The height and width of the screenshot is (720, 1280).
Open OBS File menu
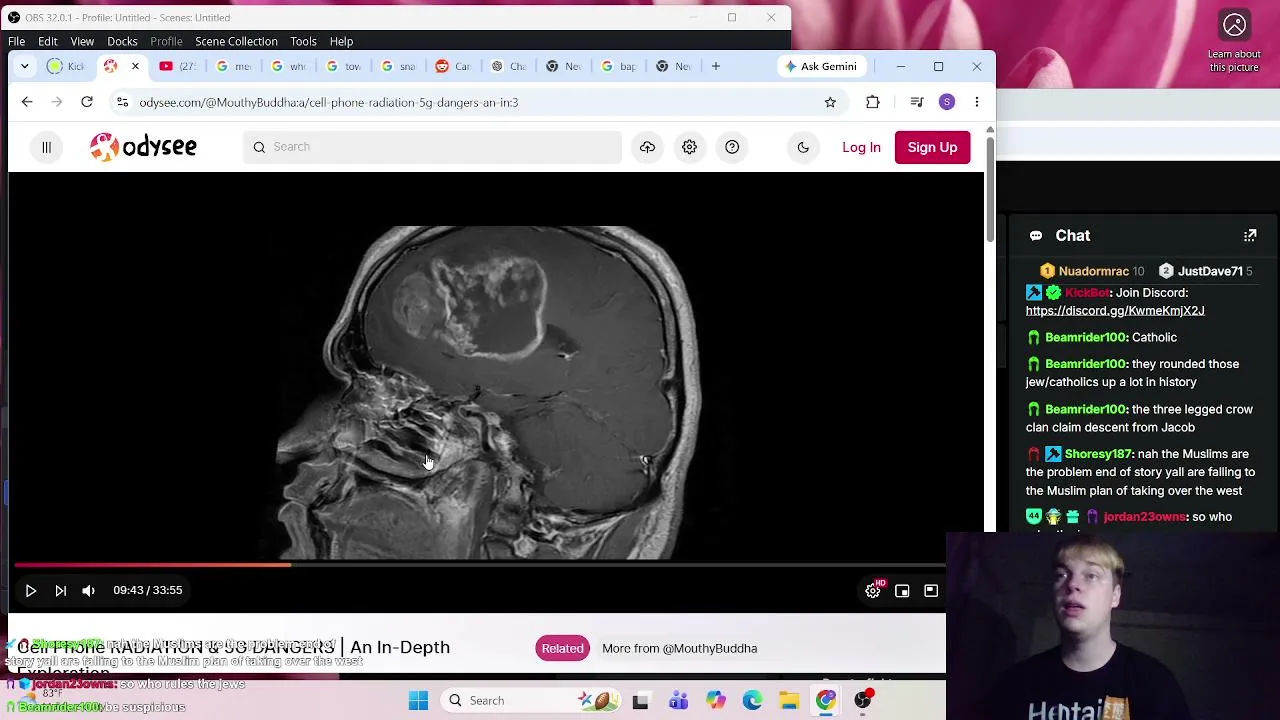tap(17, 41)
